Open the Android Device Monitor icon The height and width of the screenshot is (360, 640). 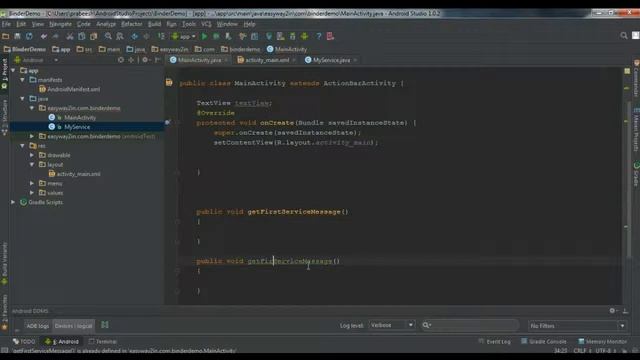pyautogui.click(x=304, y=36)
